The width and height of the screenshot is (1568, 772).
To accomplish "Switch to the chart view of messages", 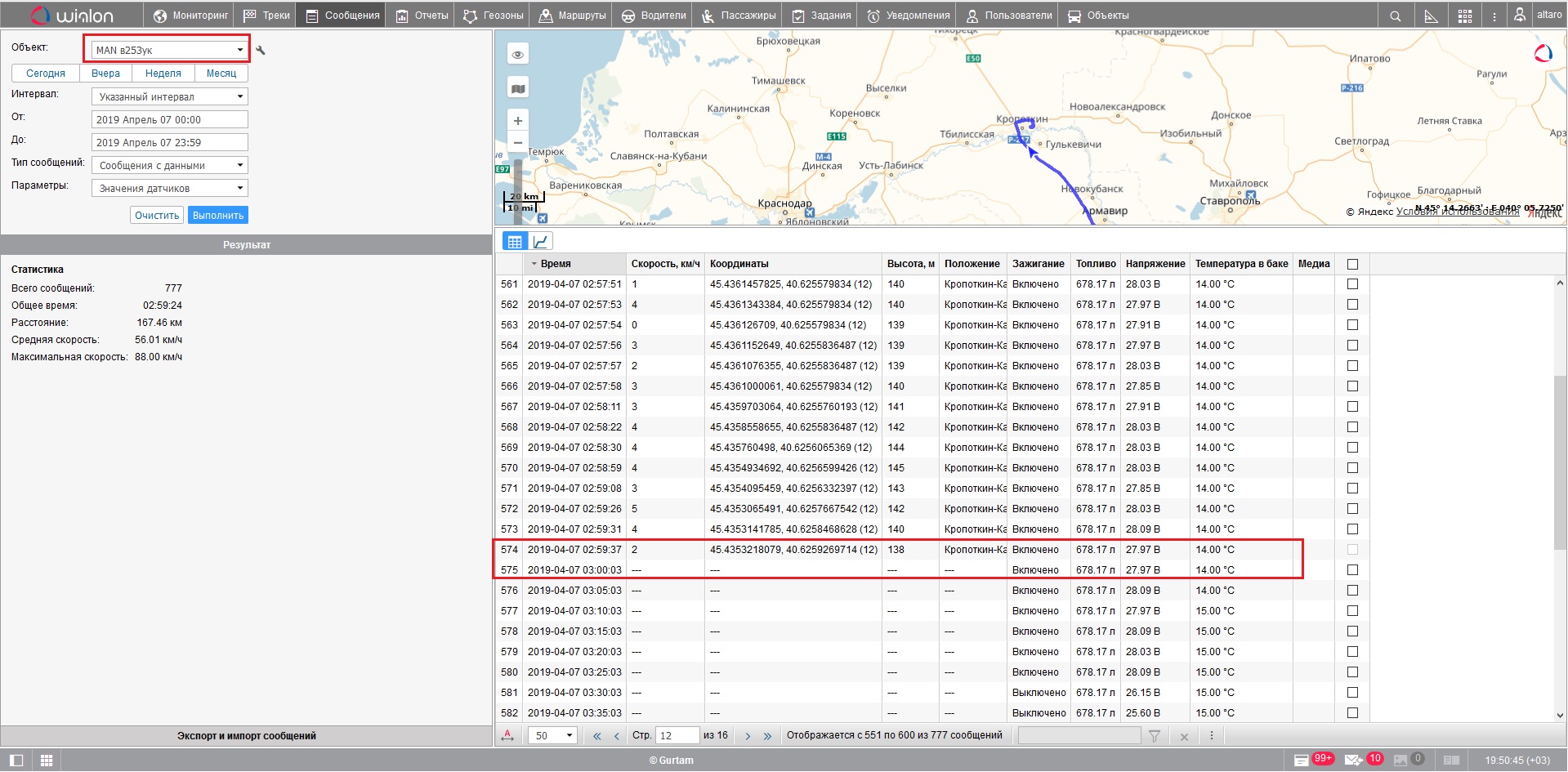I will pos(541,241).
